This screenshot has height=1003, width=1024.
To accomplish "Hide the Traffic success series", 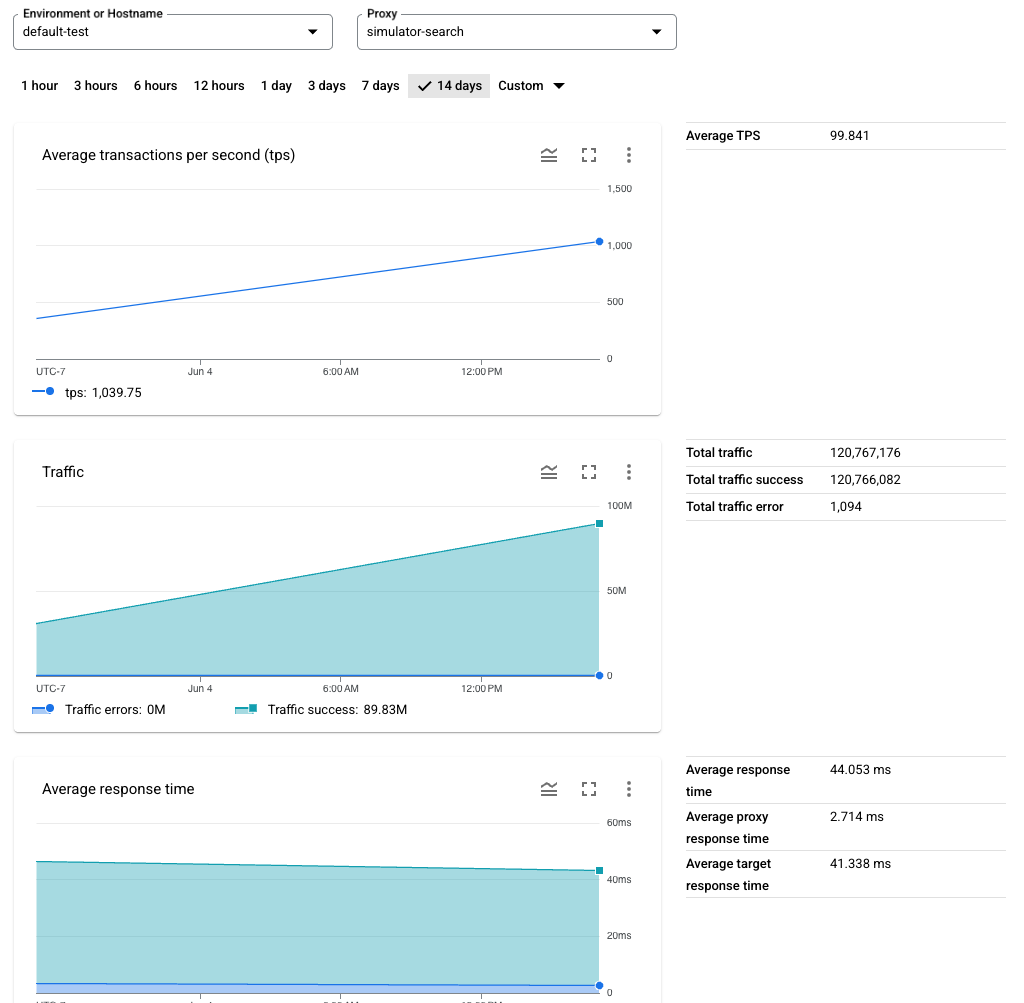I will (320, 709).
